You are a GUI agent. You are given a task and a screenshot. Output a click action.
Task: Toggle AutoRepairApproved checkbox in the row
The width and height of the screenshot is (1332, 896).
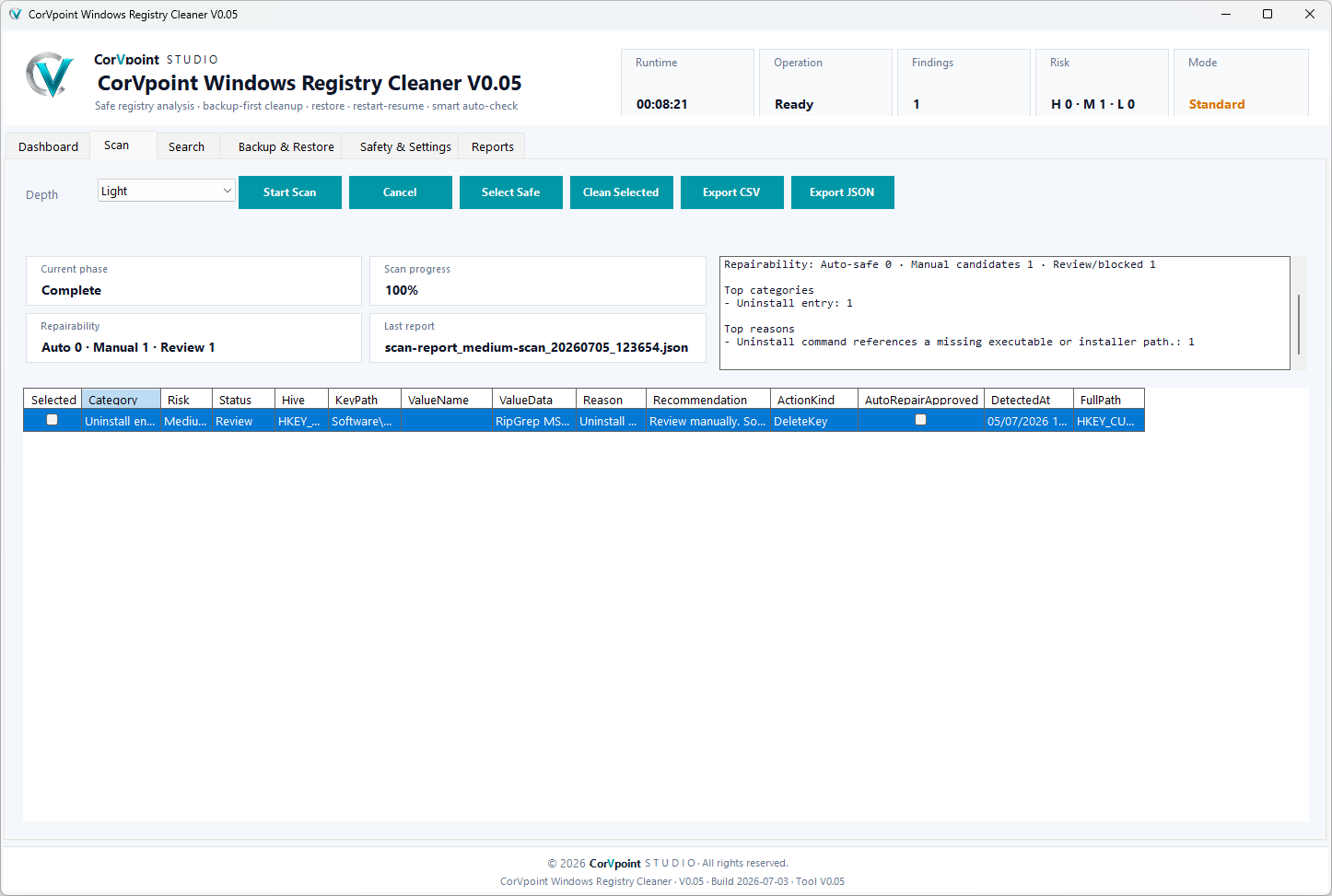click(x=920, y=420)
